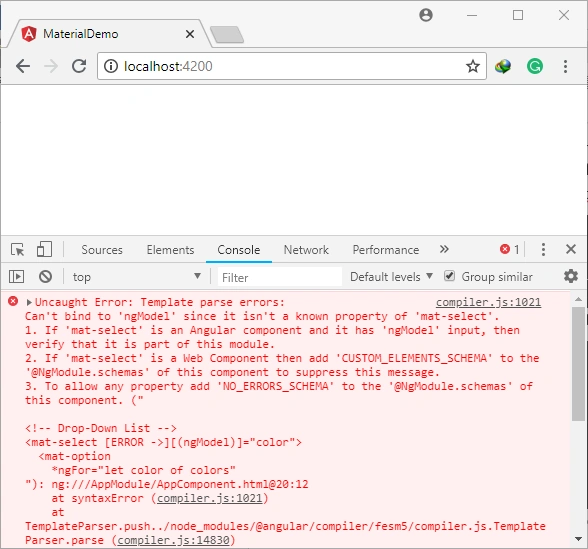Viewport: 588px width, 549px height.
Task: Toggle the device toolbar in DevTools
Action: pos(44,249)
